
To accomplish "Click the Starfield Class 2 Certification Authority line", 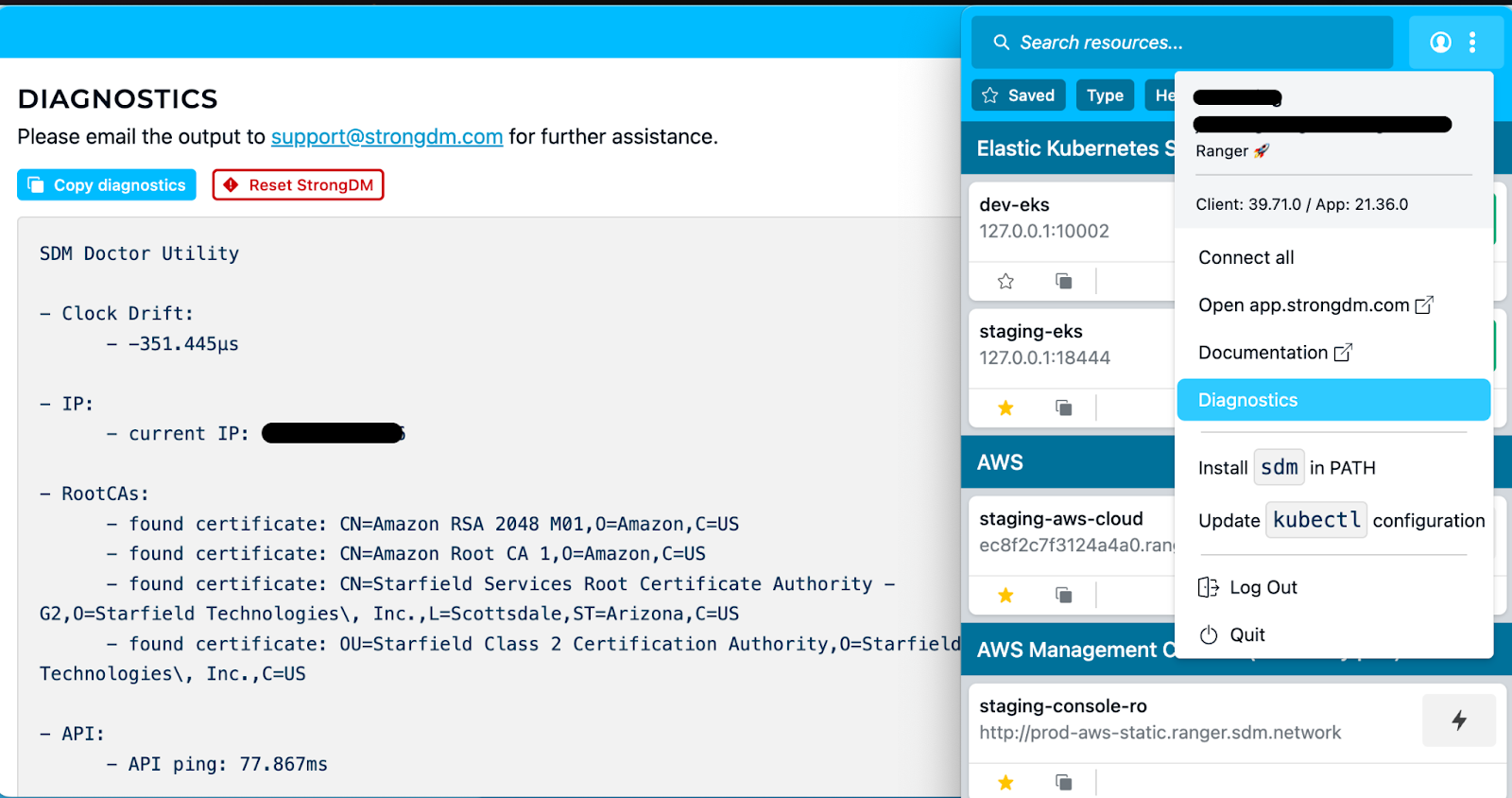I will click(500, 659).
